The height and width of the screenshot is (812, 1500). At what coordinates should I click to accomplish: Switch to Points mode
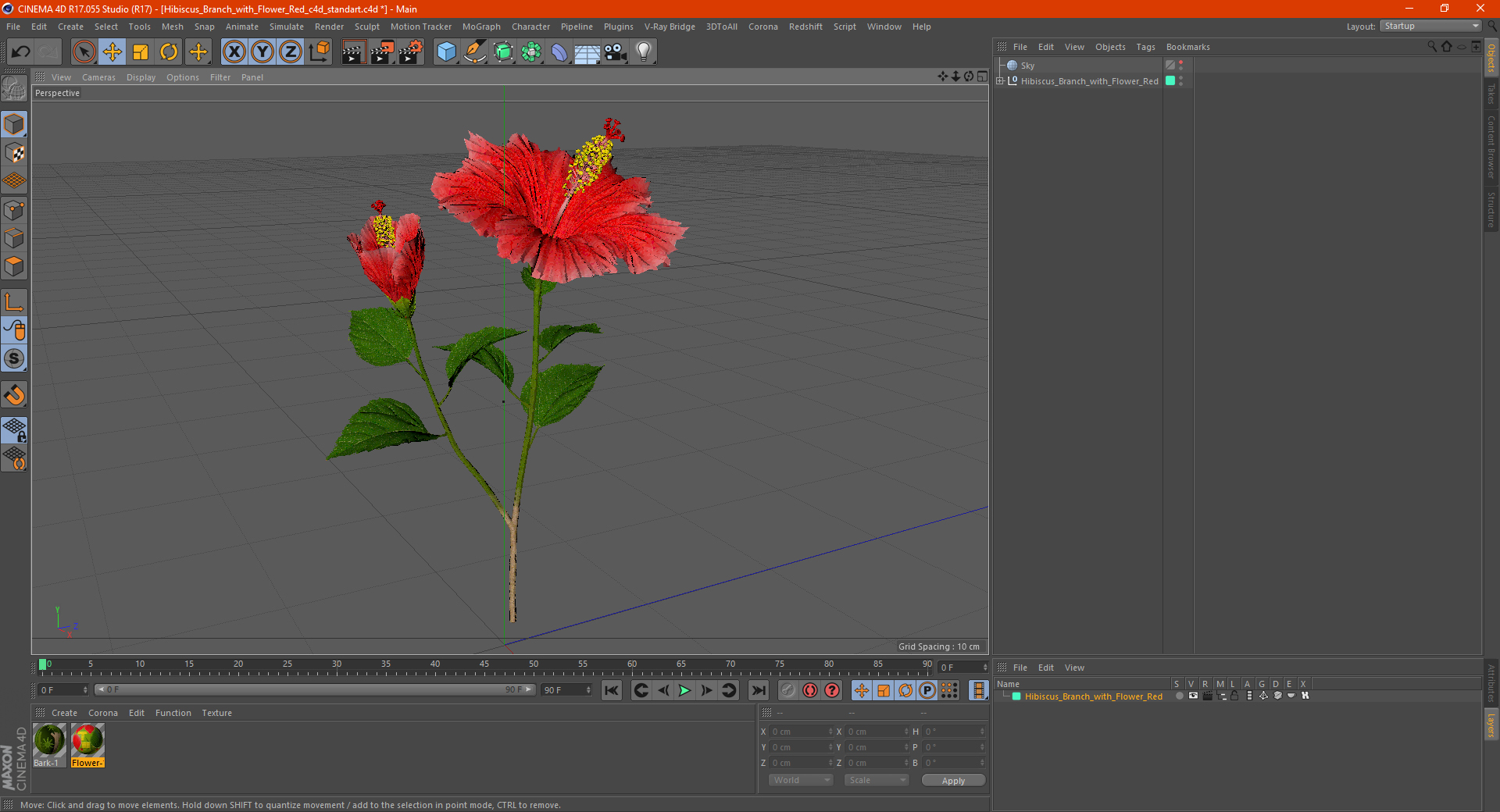14,210
